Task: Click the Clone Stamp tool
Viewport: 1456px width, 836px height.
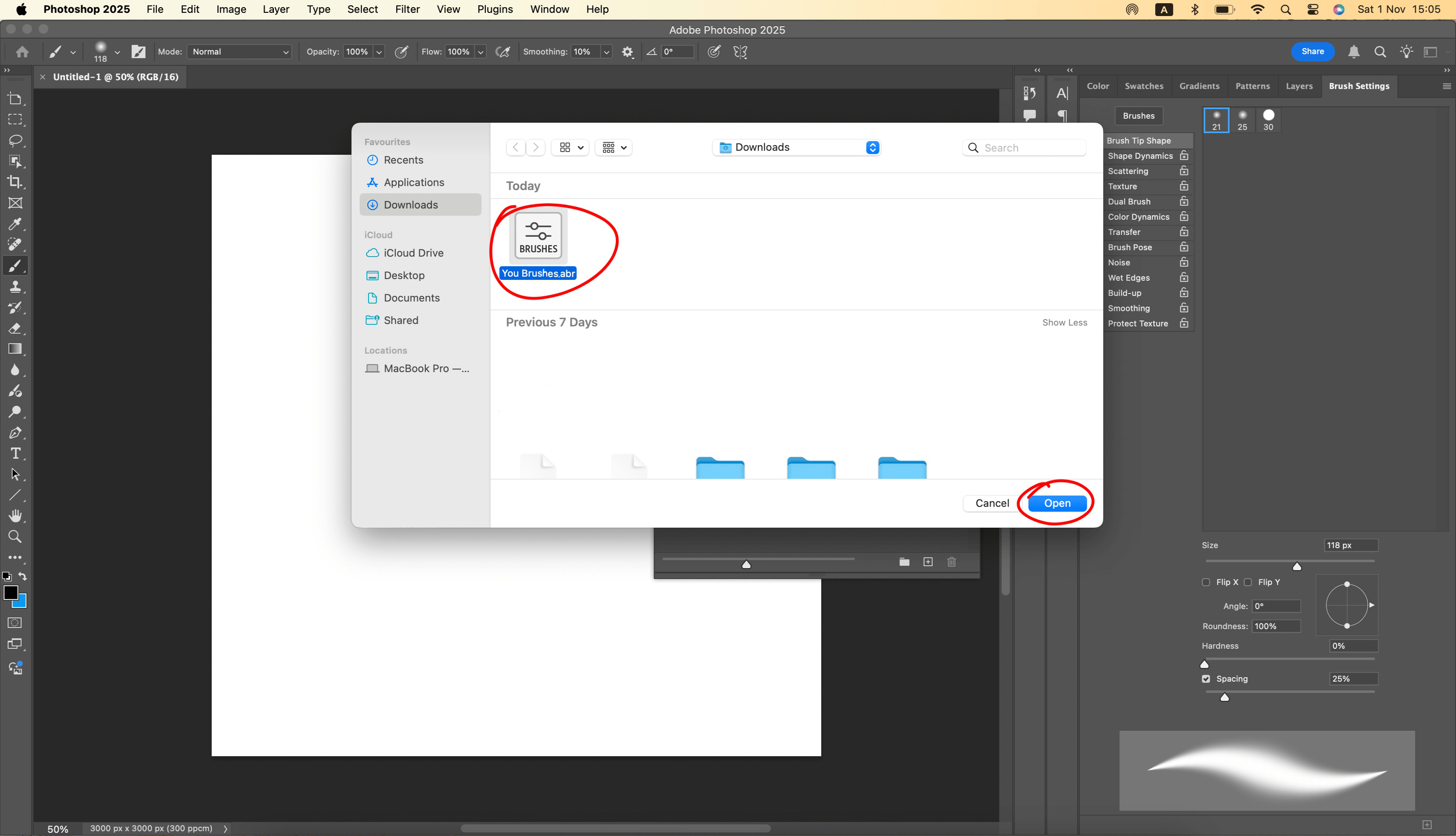Action: [15, 287]
